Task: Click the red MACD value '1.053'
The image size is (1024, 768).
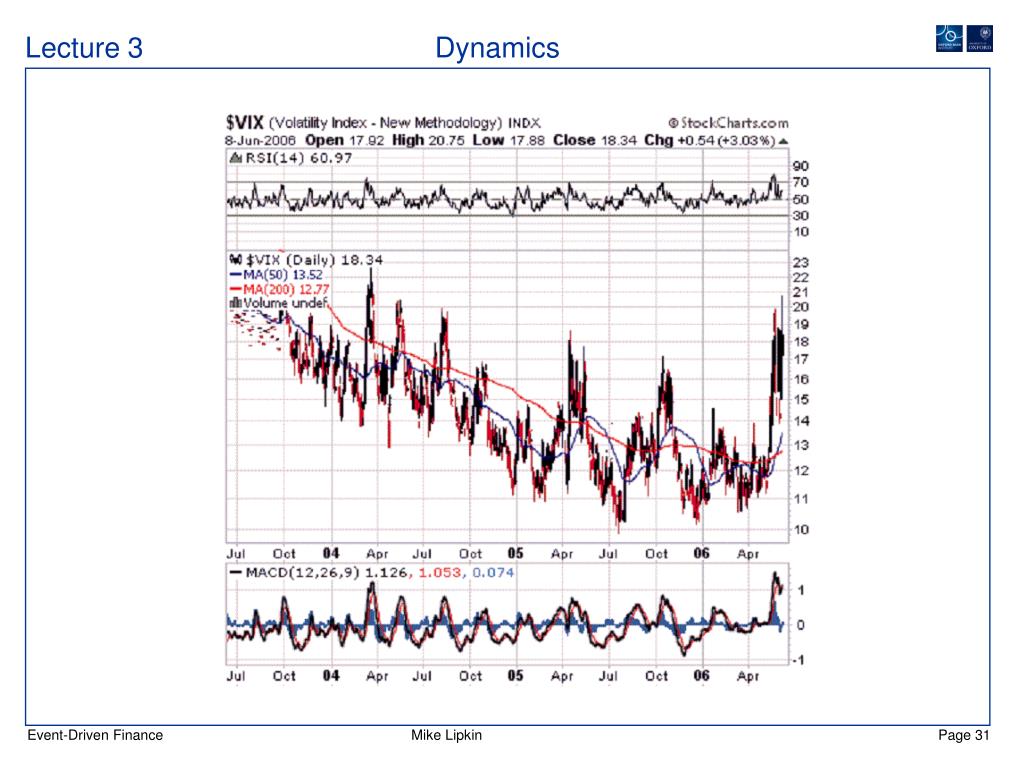Action: (x=440, y=573)
